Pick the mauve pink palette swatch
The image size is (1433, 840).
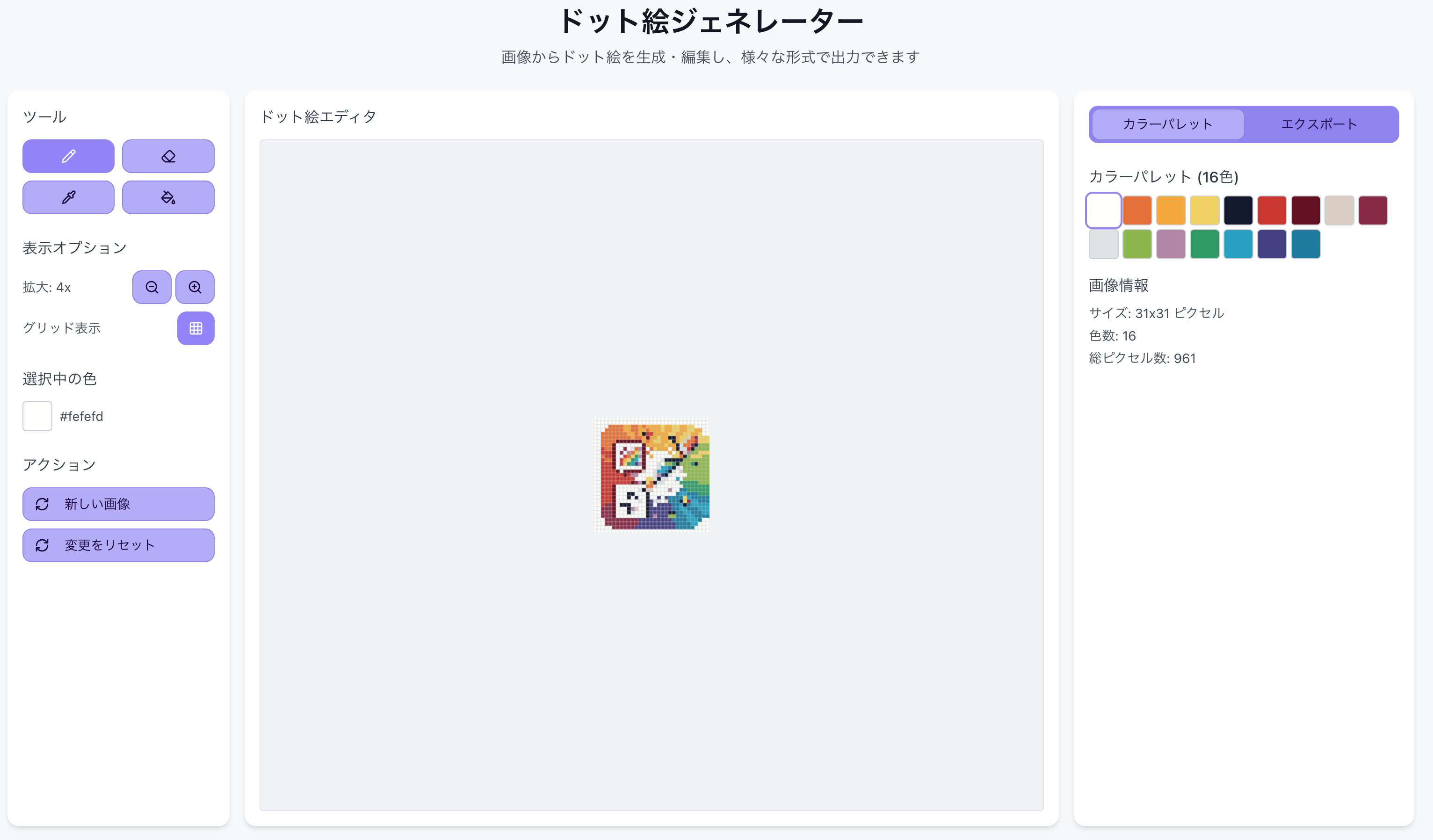1171,244
